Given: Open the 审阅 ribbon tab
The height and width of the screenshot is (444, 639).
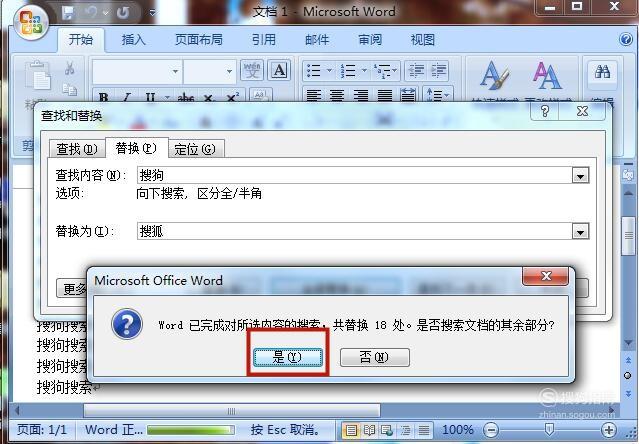Looking at the screenshot, I should click(370, 40).
